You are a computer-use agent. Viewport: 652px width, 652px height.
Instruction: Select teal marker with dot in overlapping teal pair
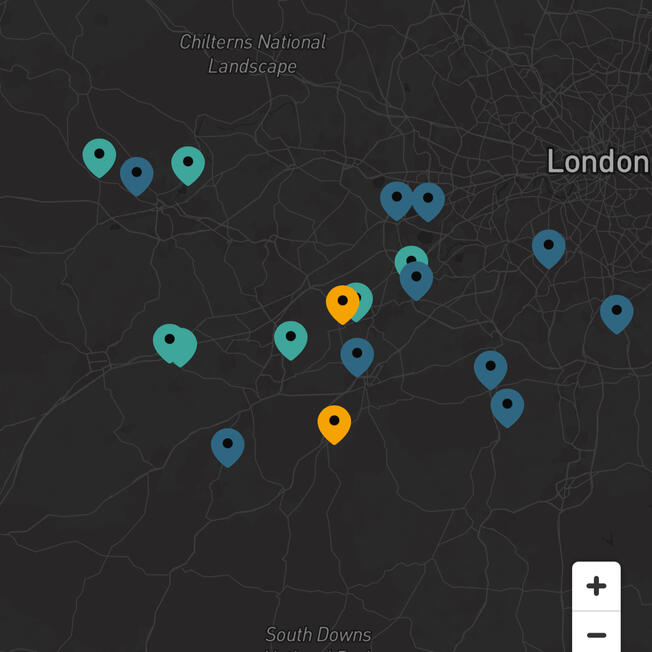[168, 341]
